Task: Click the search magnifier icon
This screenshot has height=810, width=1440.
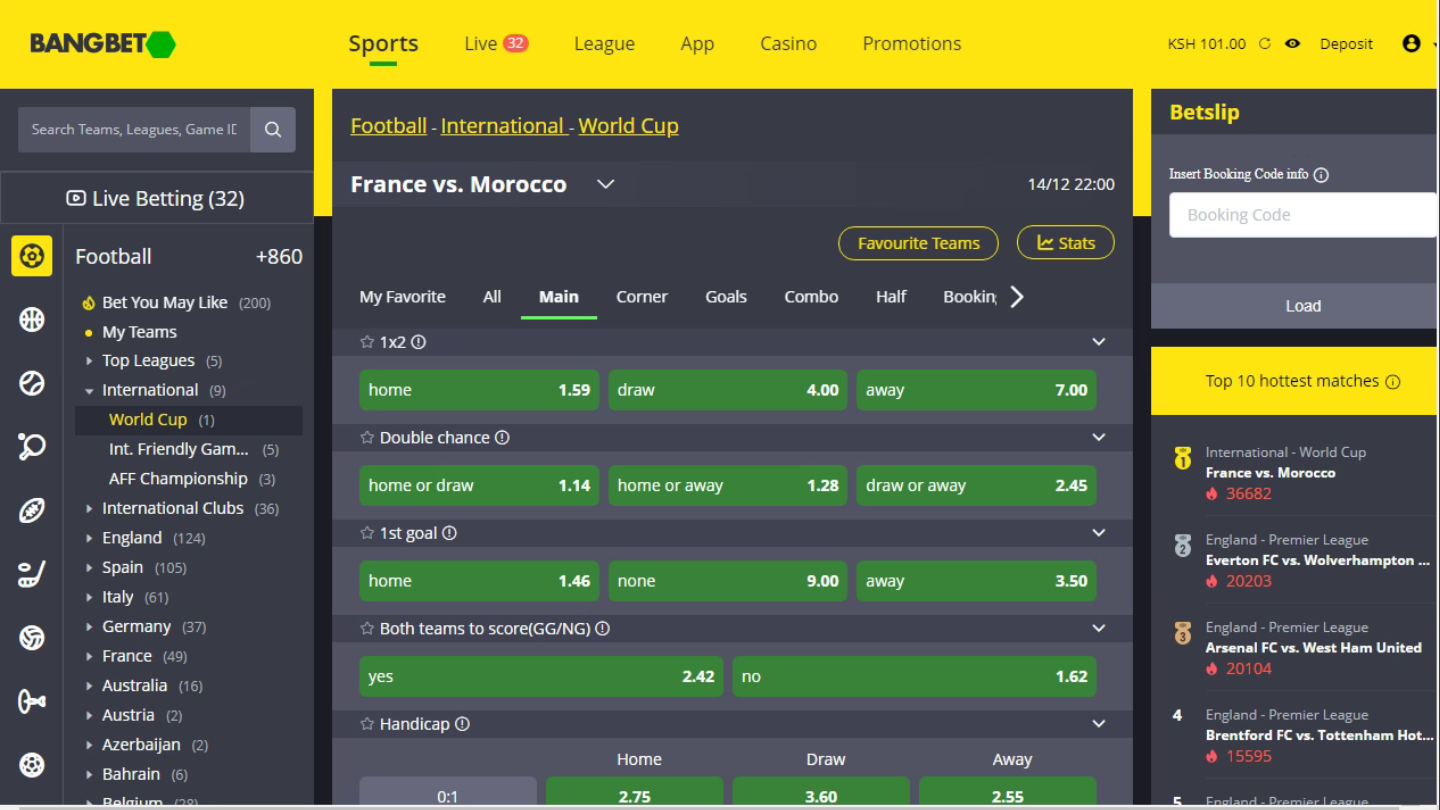Action: tap(273, 129)
